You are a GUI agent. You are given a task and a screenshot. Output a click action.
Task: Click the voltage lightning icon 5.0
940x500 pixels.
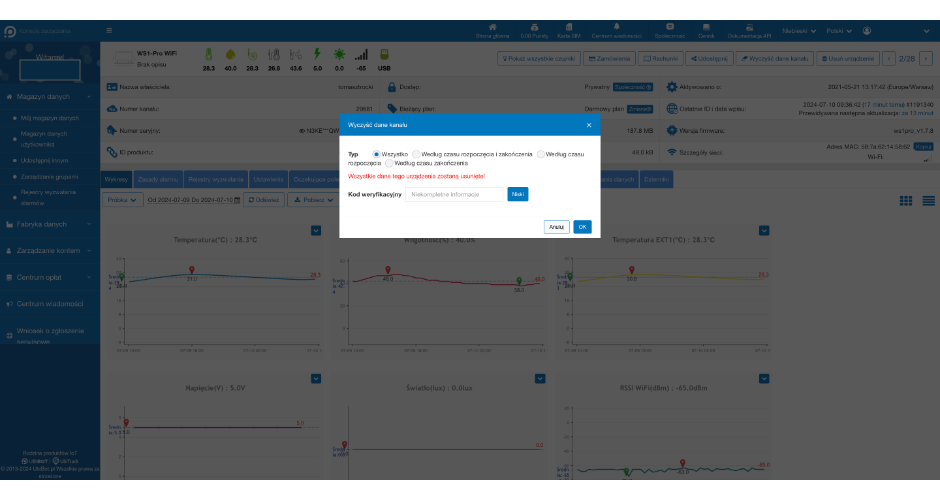(317, 55)
